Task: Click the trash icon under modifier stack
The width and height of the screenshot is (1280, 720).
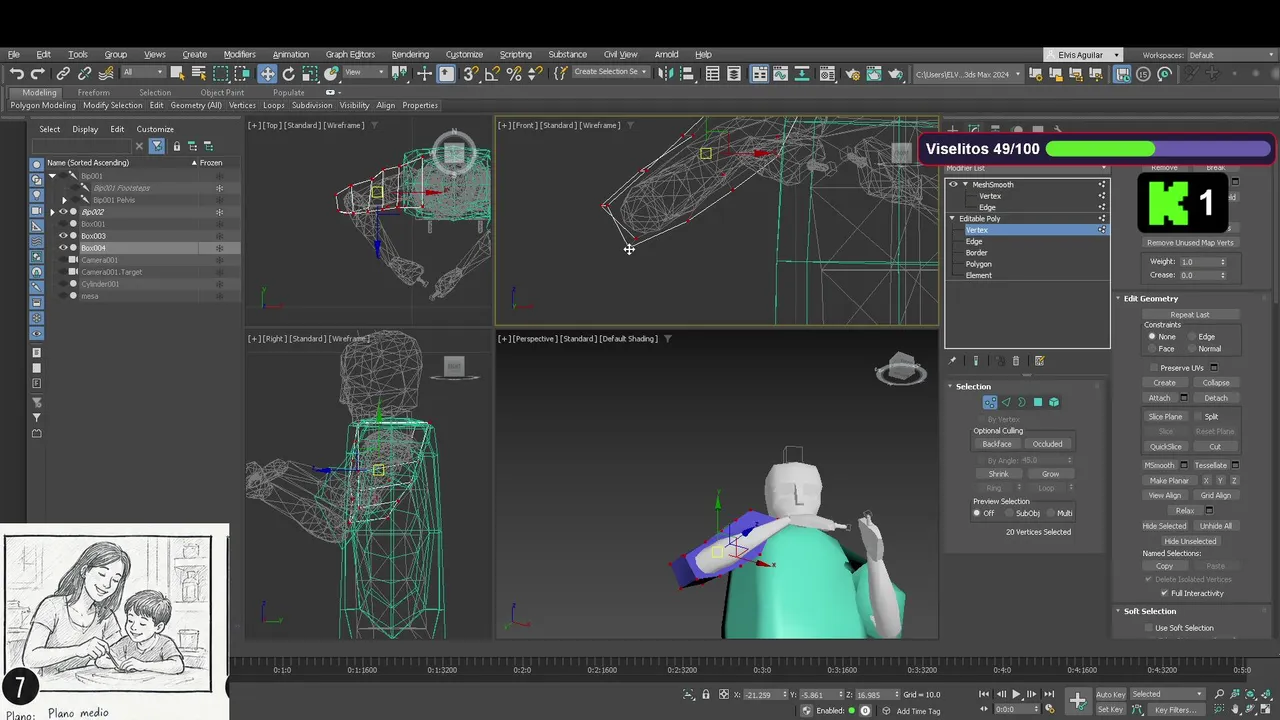Action: [1016, 361]
